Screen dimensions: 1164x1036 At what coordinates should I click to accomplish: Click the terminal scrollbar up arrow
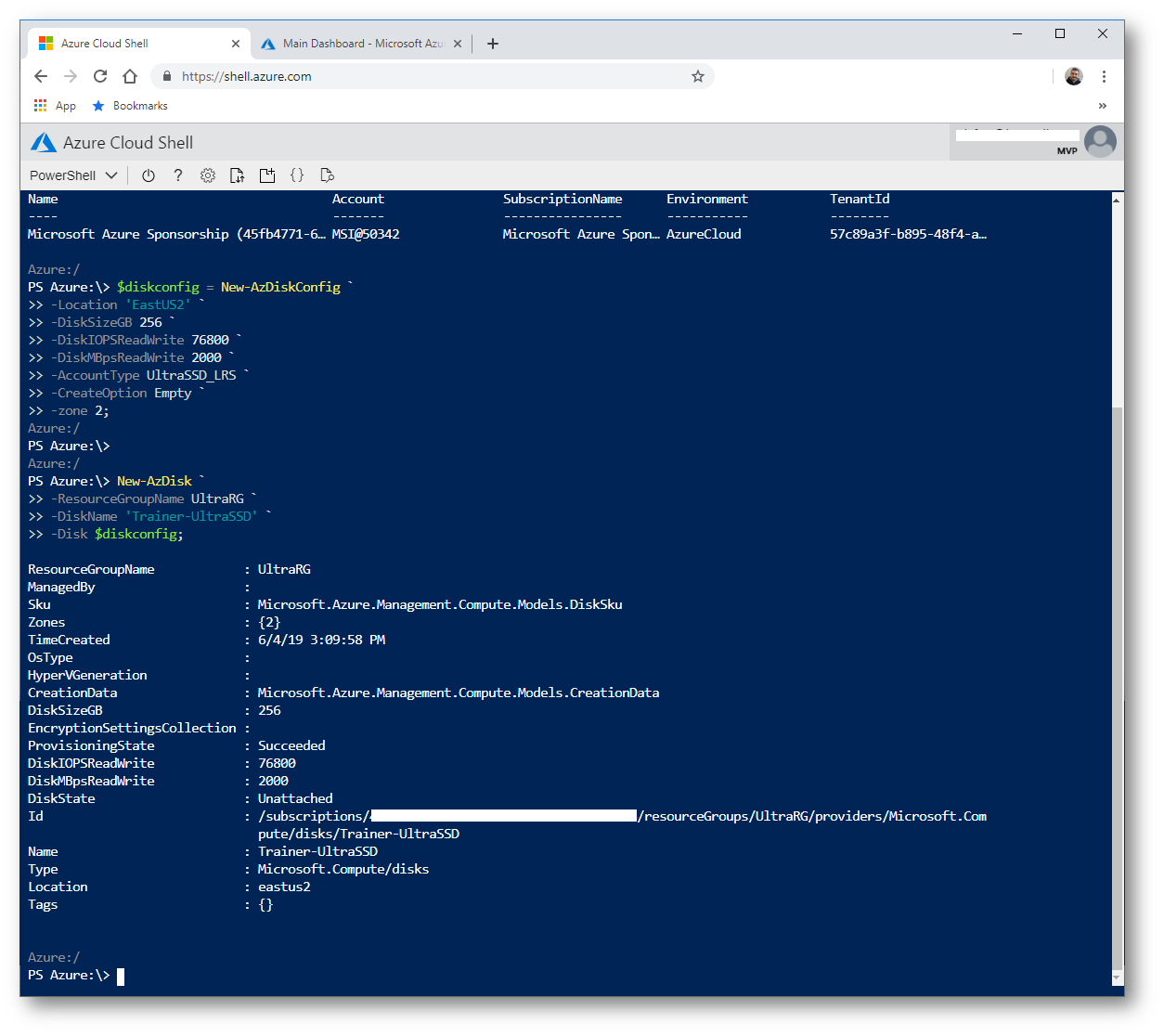[1117, 200]
